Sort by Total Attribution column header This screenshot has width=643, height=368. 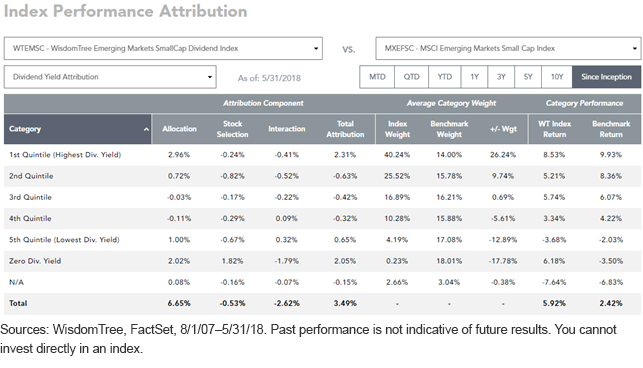pyautogui.click(x=345, y=129)
